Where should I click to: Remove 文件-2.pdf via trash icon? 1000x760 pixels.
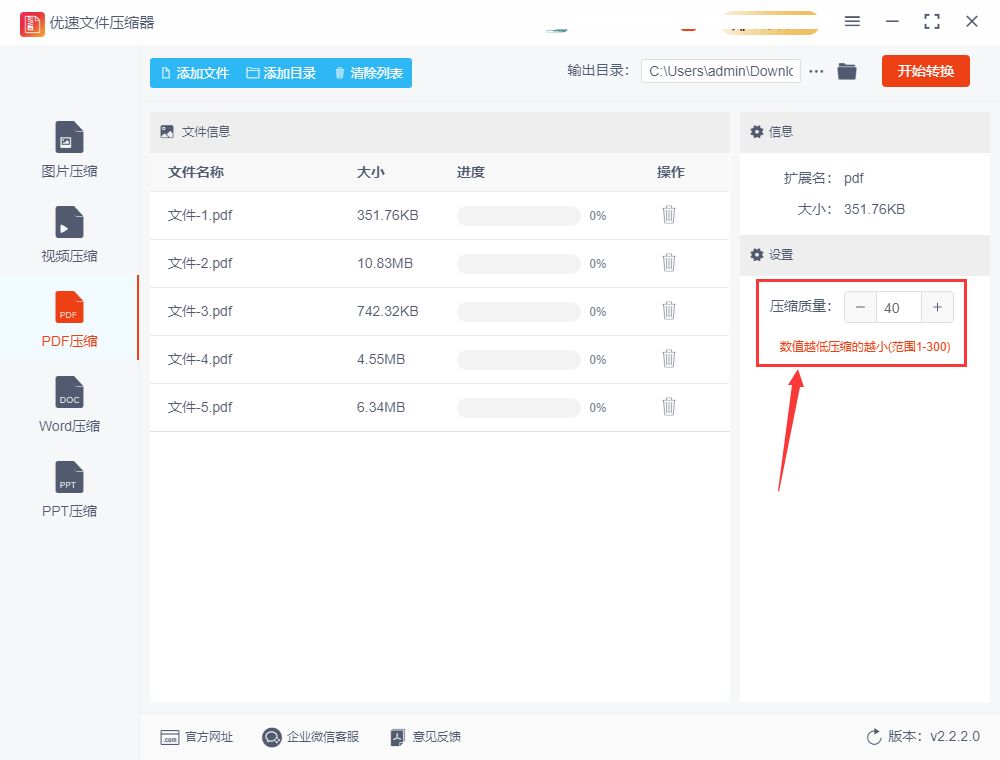(x=668, y=263)
